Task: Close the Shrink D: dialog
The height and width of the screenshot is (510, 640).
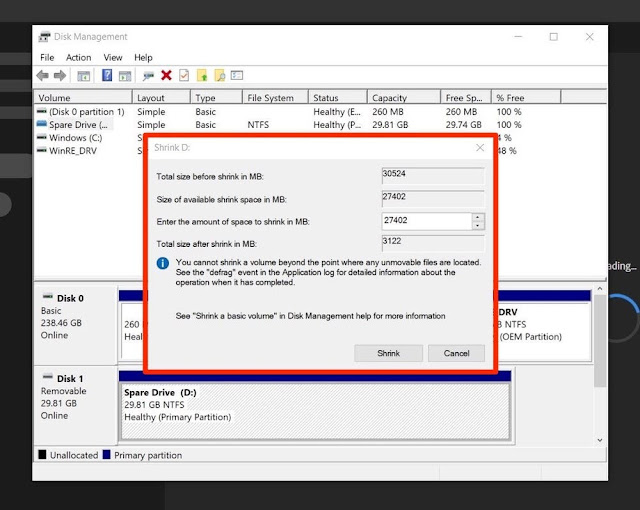Action: click(480, 148)
